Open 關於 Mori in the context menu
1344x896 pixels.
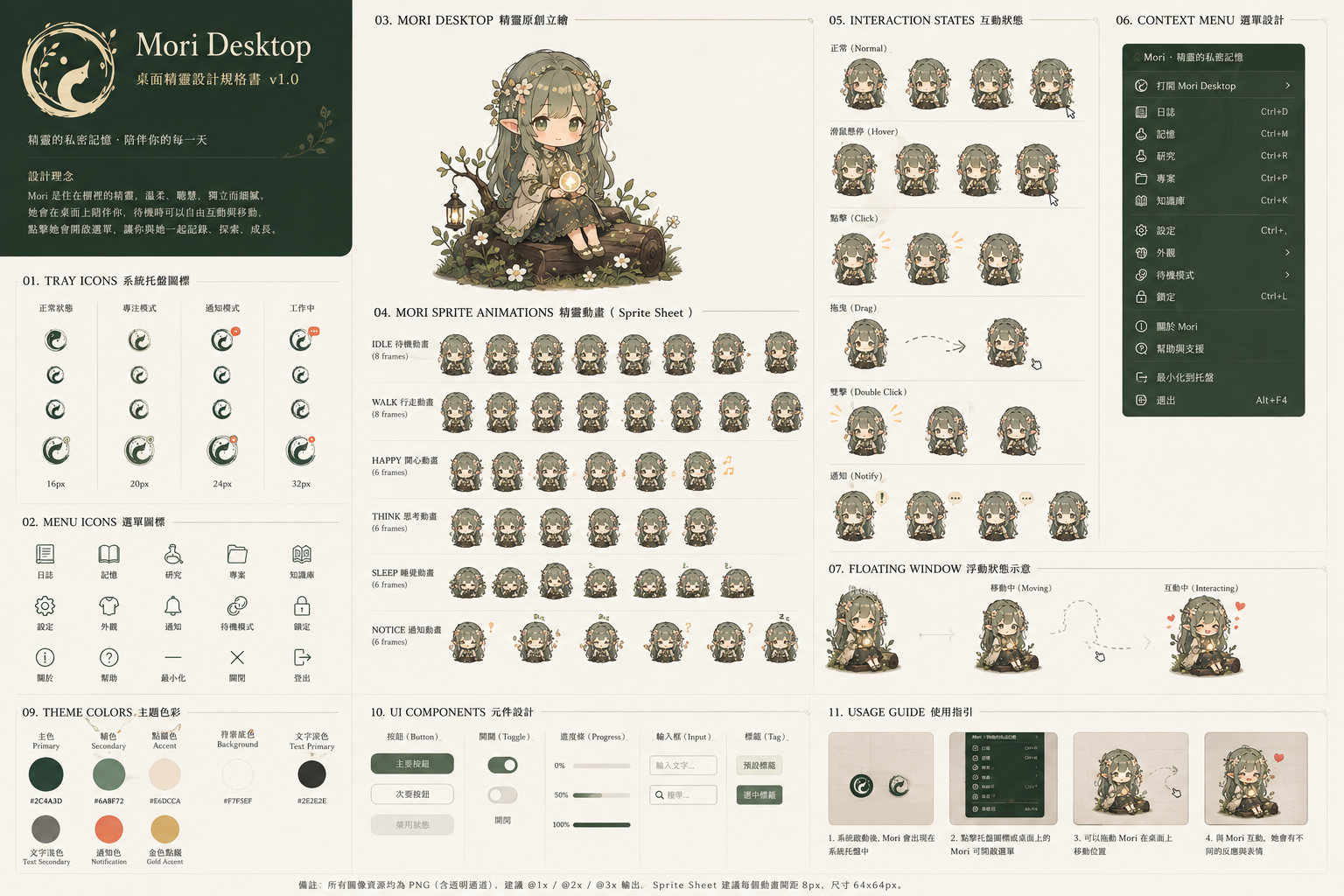1213,326
